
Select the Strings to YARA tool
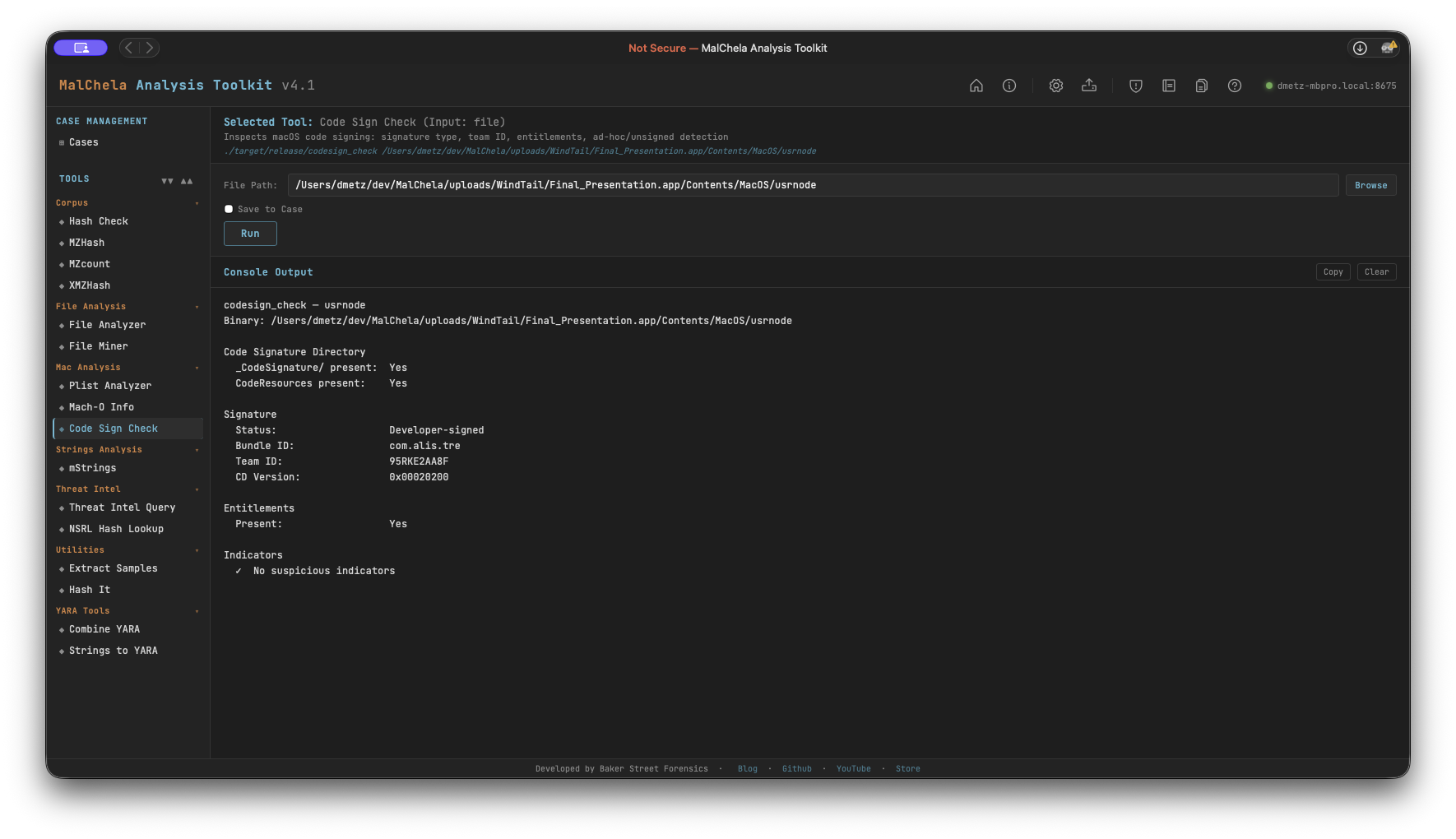pyautogui.click(x=128, y=651)
